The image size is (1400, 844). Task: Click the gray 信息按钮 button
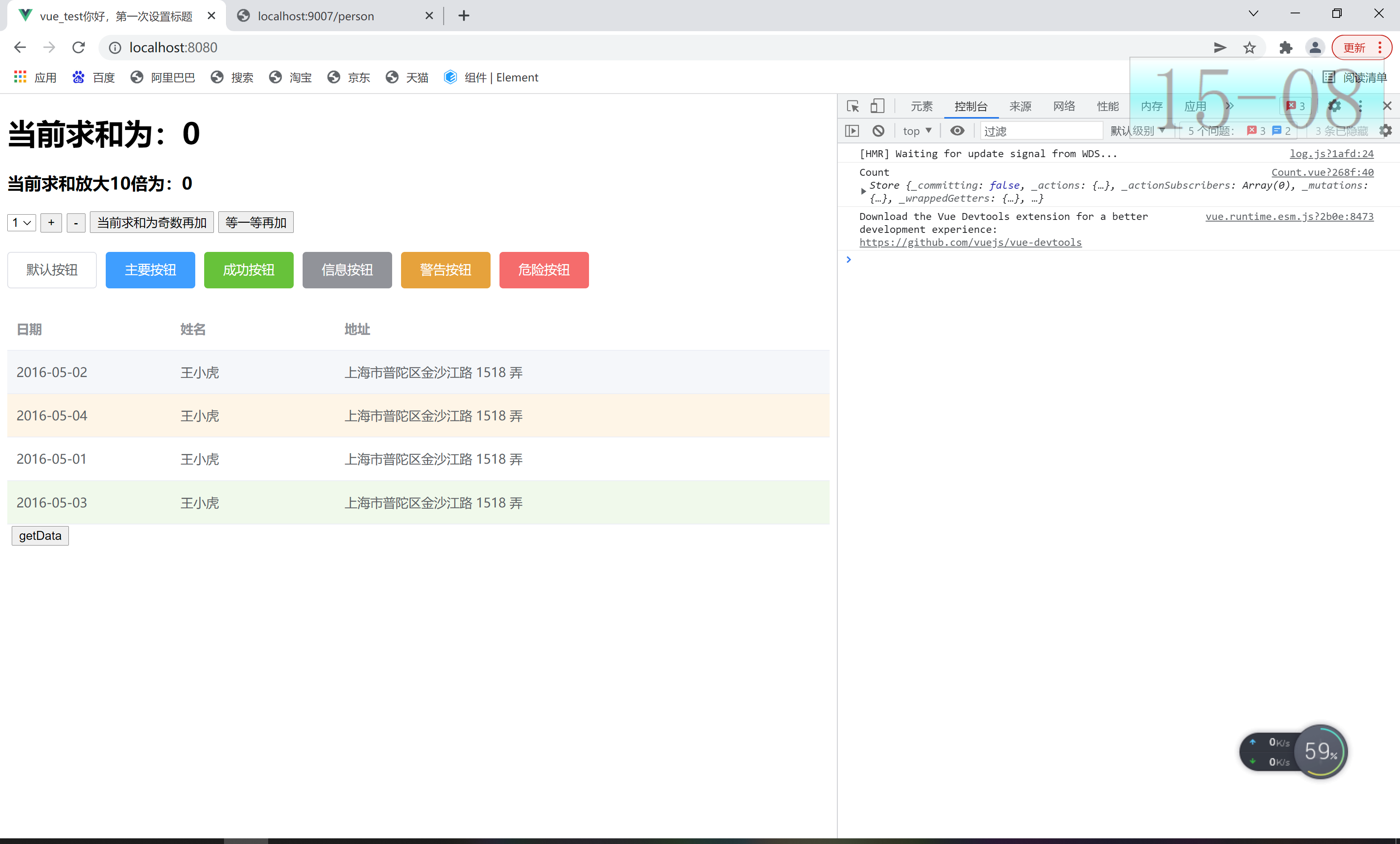(x=347, y=270)
